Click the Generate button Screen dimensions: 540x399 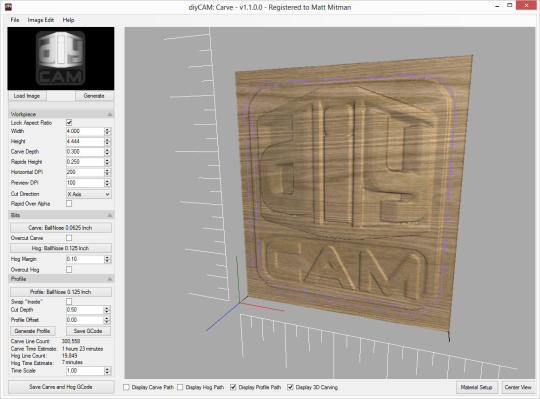[x=94, y=96]
